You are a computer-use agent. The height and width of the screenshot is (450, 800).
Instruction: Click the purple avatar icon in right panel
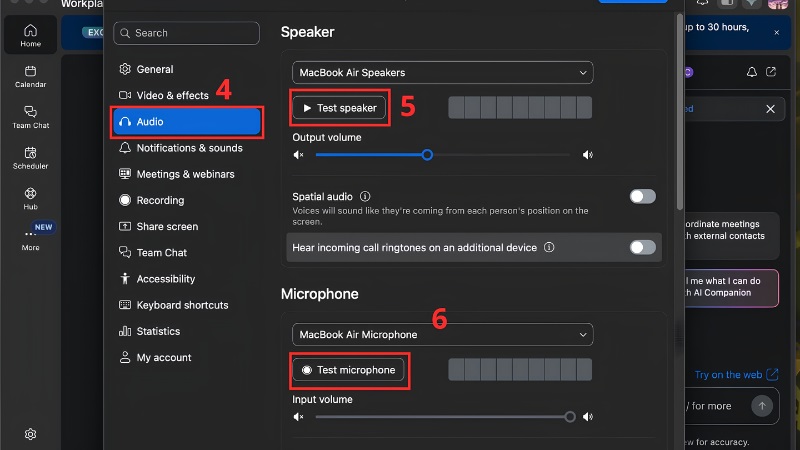click(688, 72)
